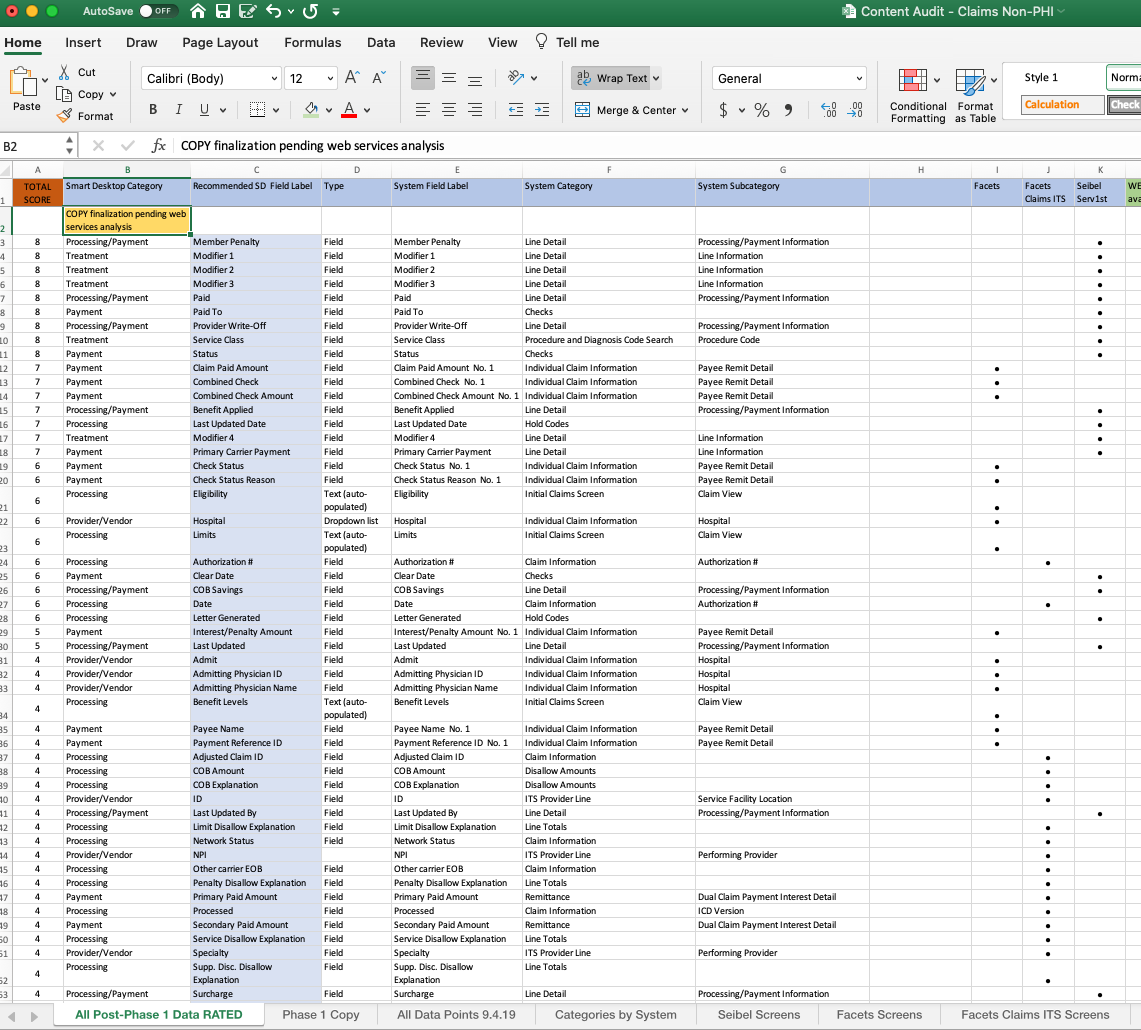Increase indent icon

click(x=542, y=109)
